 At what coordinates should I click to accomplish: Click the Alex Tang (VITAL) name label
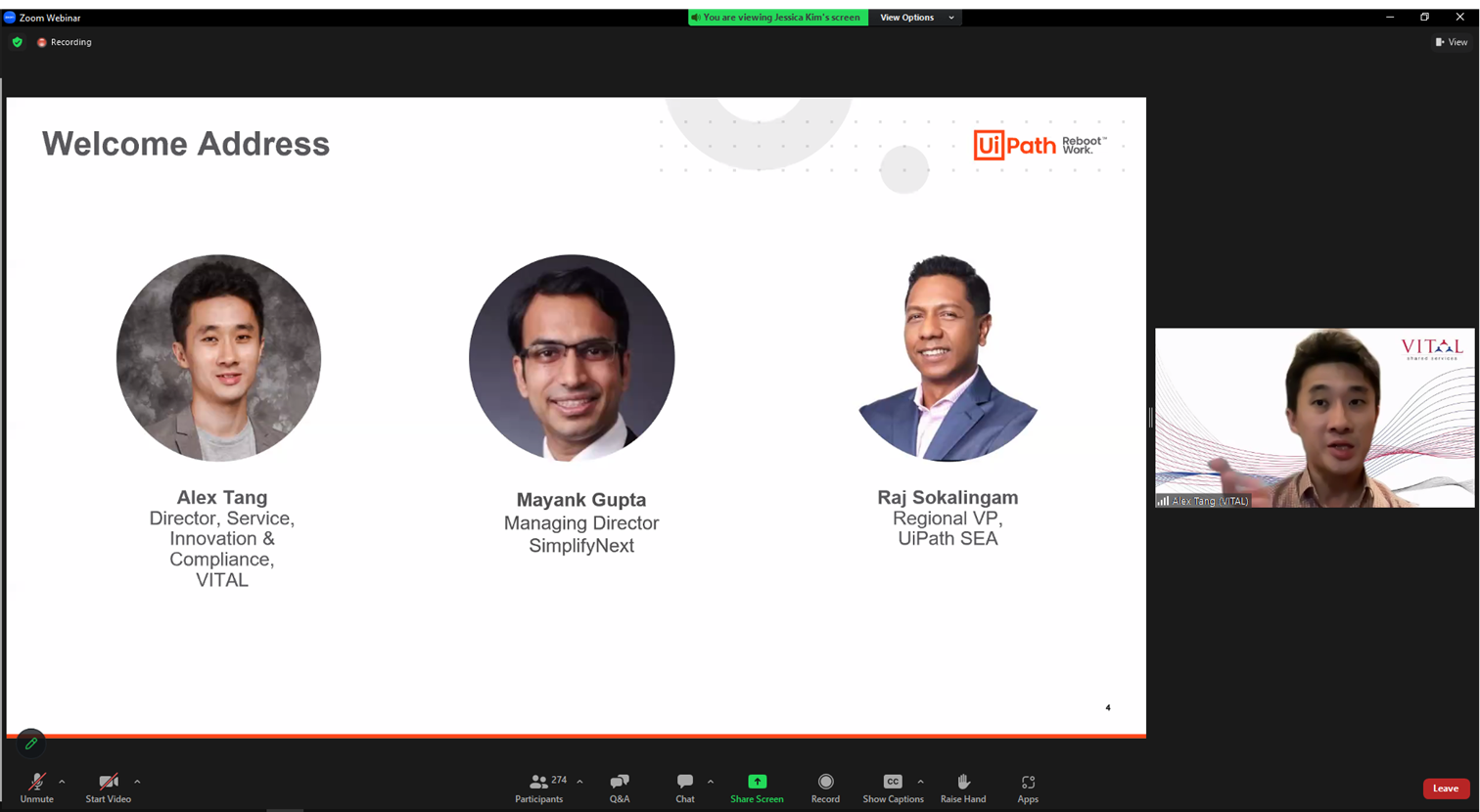click(x=1204, y=501)
